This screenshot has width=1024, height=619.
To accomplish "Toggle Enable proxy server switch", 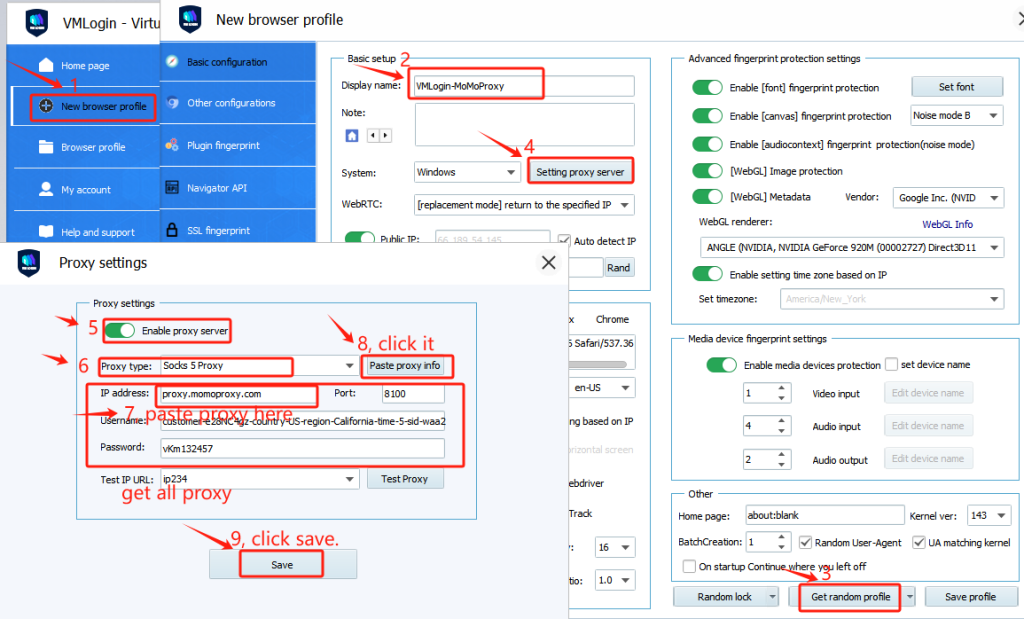I will [x=120, y=330].
